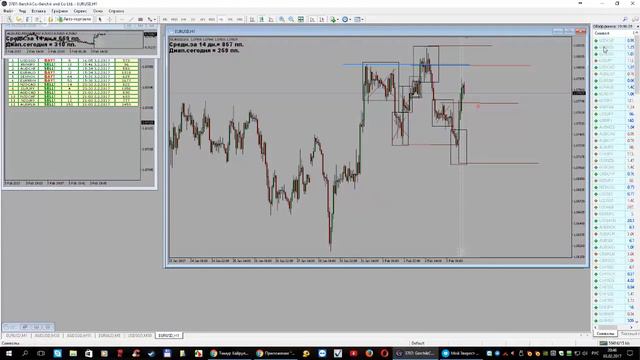The image size is (640, 360).
Task: Toggle chart shift icon
Action: [x=322, y=19]
